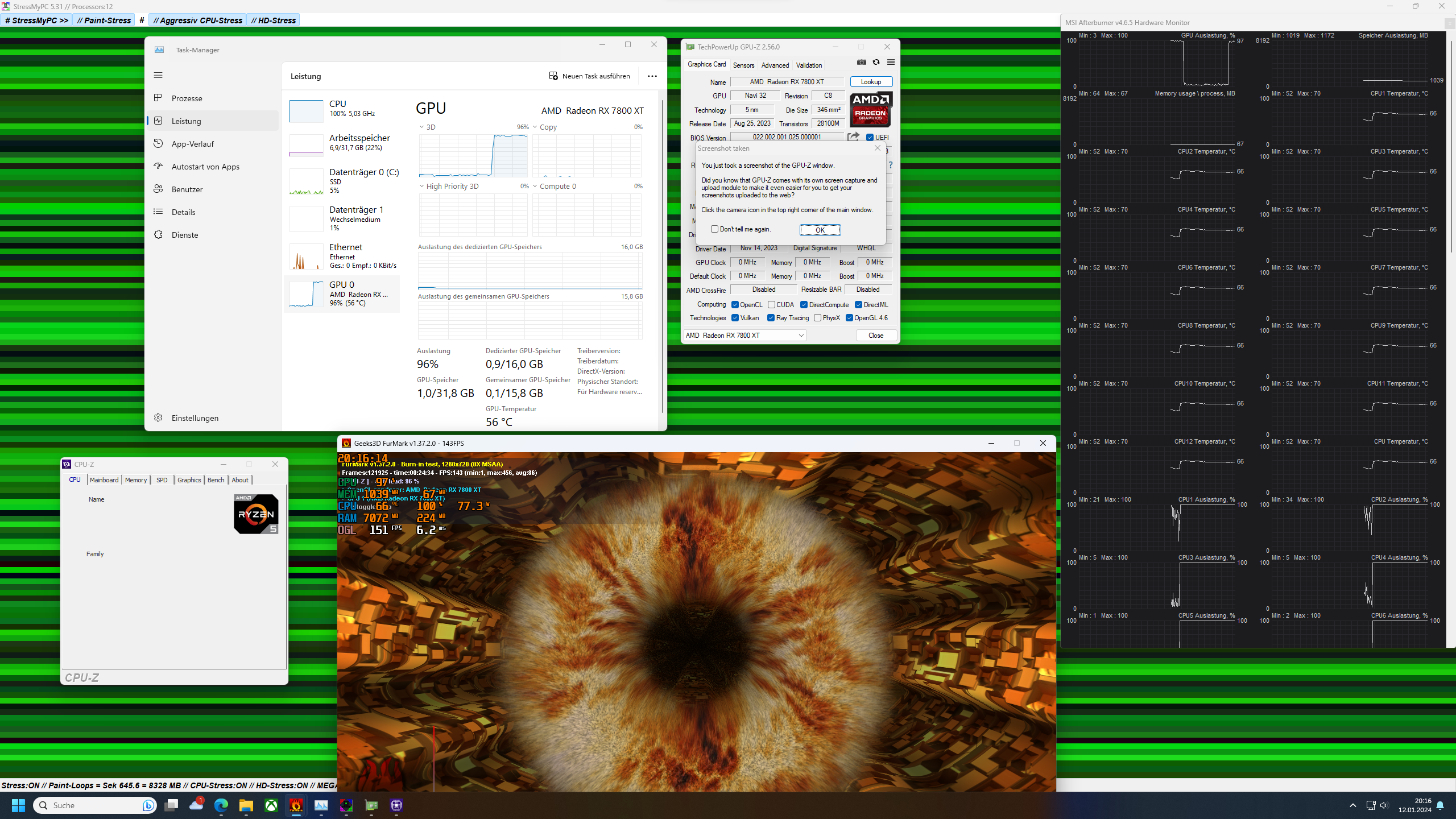
Task: Toggle the Ray Tracing checkbox
Action: click(x=771, y=318)
